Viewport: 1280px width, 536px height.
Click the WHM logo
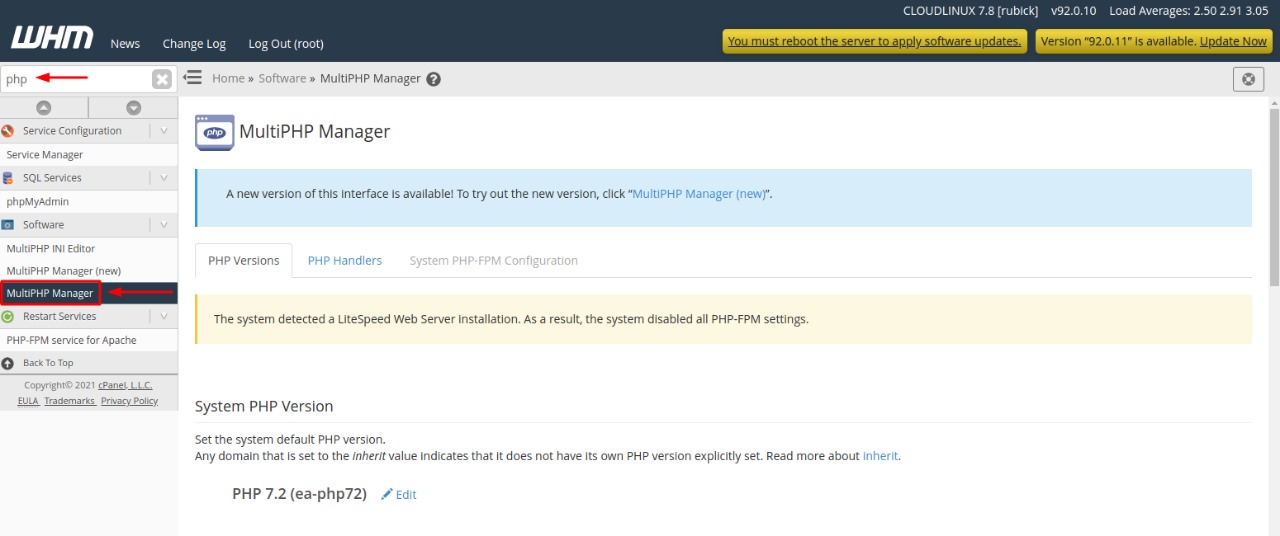52,39
